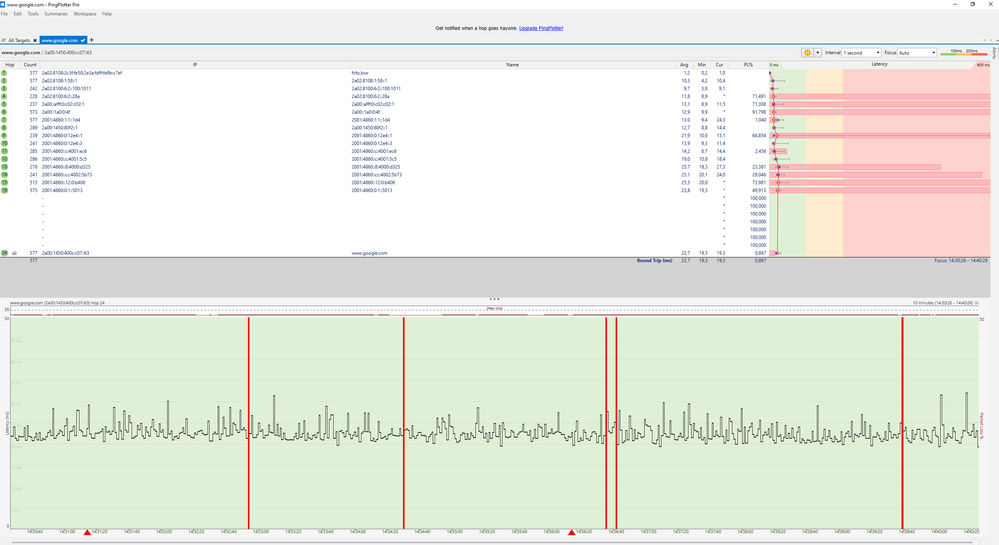Screen dimensions: 999x545
Task: Select the hop 16 green status icon
Action: click(4, 190)
